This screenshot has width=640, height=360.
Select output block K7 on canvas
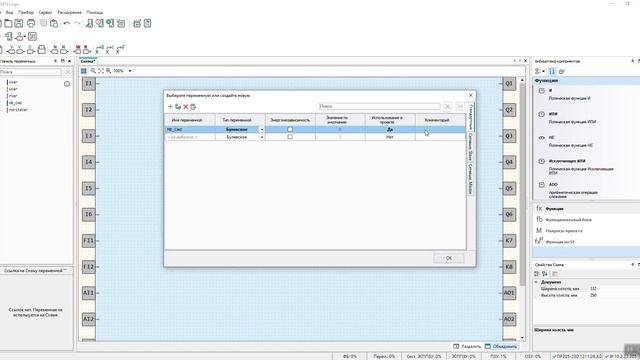(x=509, y=240)
